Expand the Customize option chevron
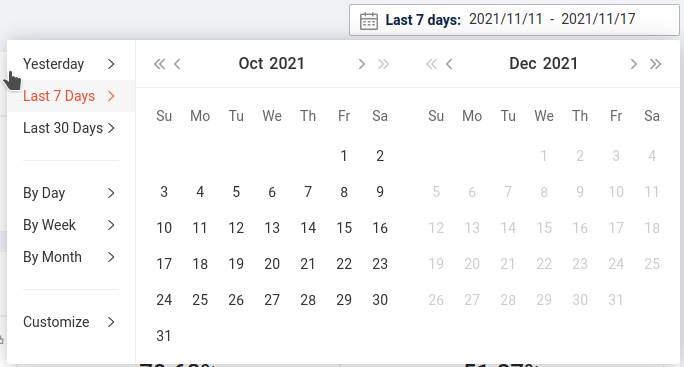 pyautogui.click(x=111, y=322)
